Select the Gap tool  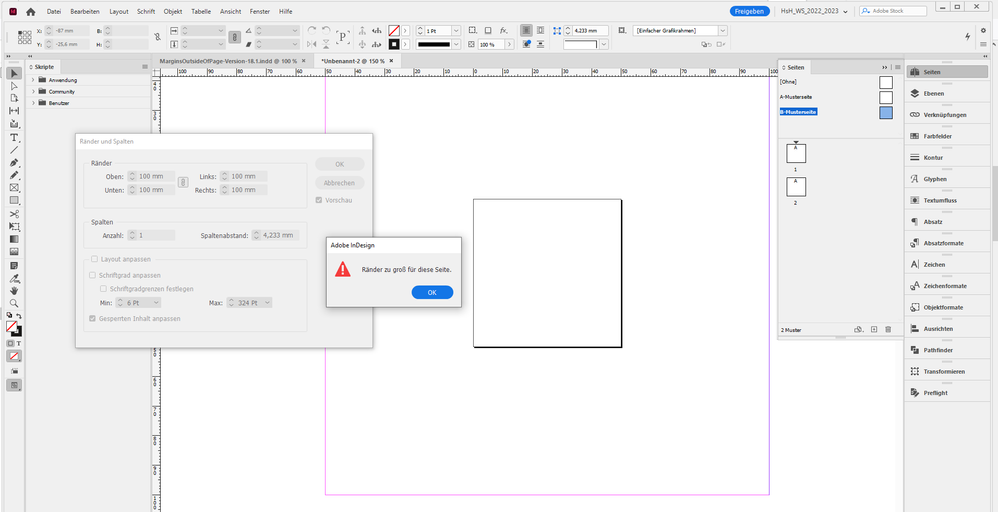14,111
